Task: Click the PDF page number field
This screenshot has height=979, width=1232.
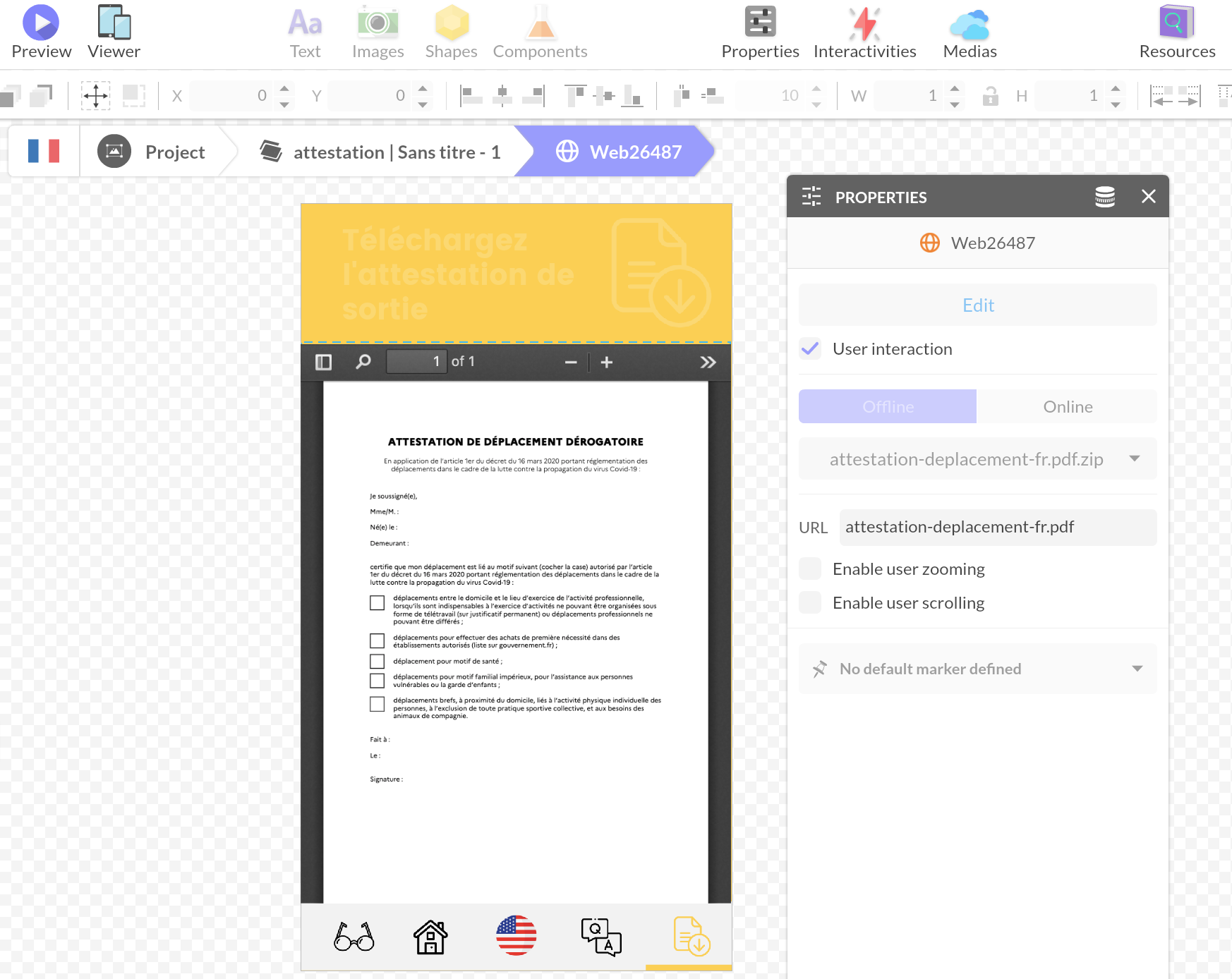Action: [416, 361]
